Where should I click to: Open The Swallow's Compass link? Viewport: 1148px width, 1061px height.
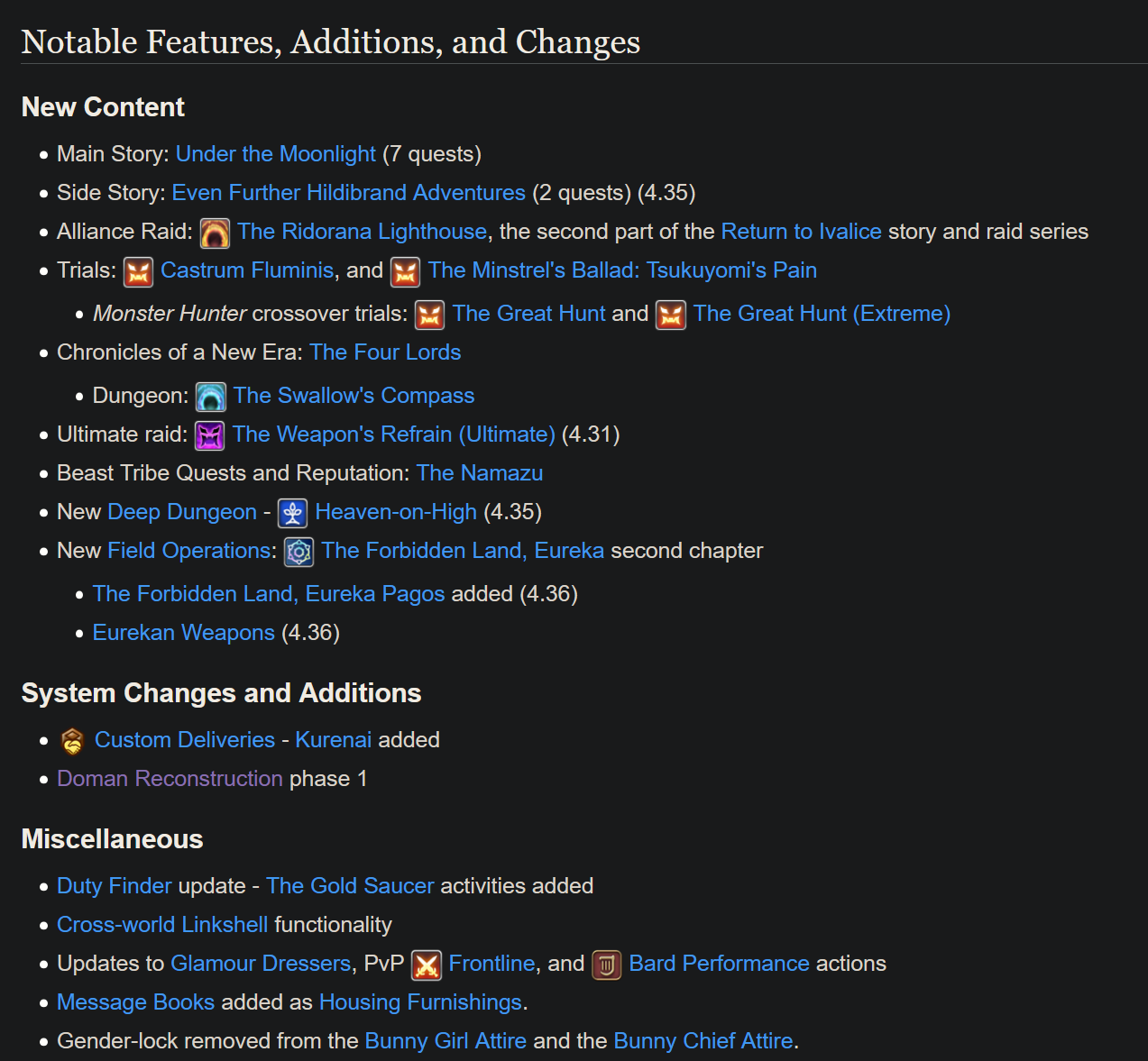coord(354,396)
